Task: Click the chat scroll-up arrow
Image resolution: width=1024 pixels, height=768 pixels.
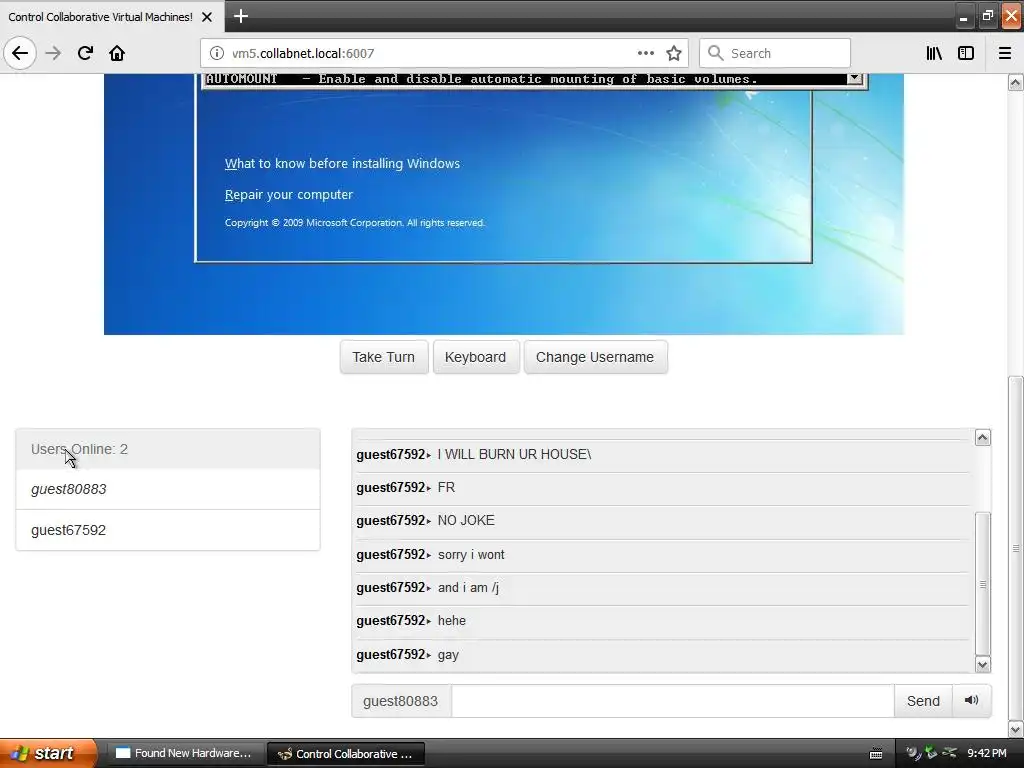Action: click(x=982, y=438)
